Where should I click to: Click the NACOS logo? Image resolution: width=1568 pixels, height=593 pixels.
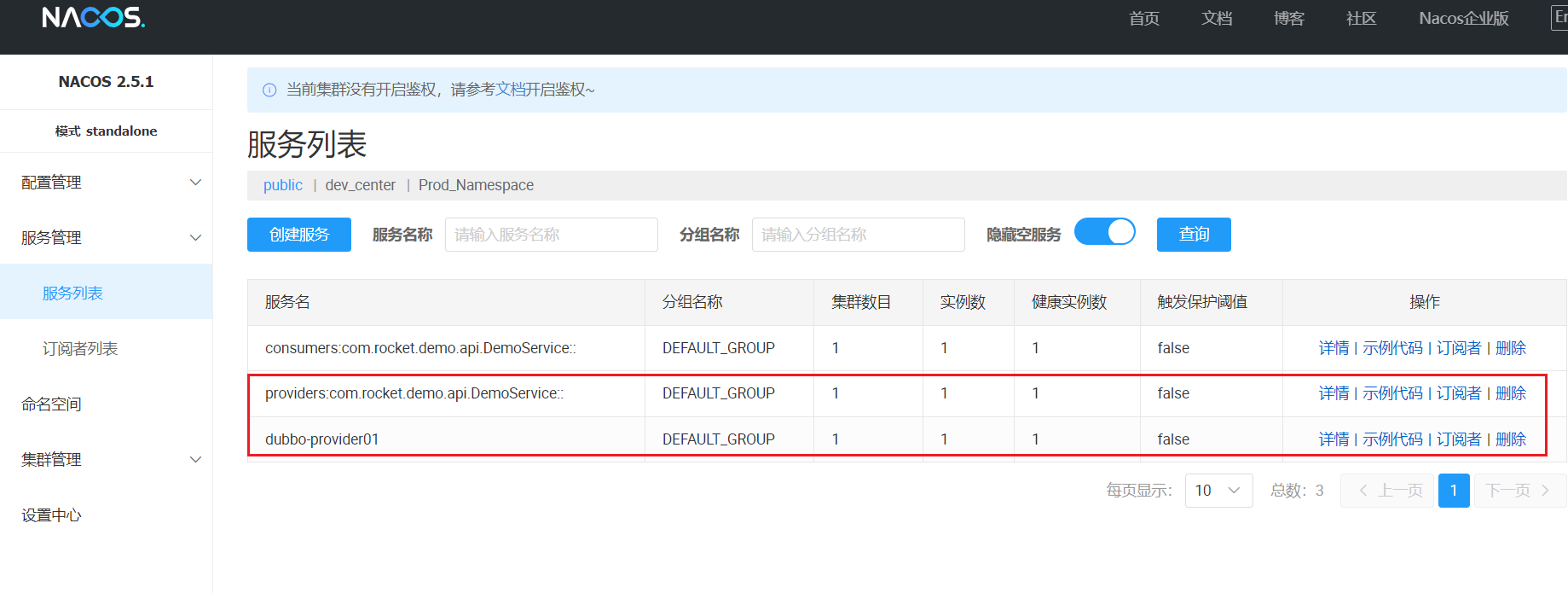pos(94,18)
